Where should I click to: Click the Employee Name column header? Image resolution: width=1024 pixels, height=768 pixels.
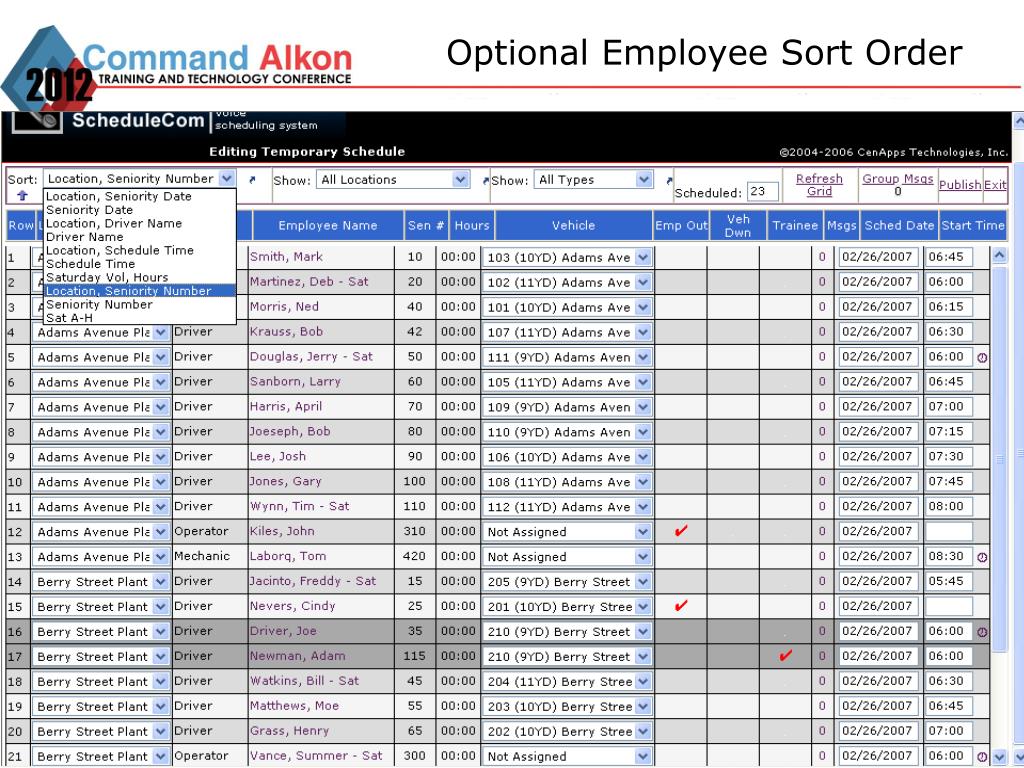328,225
